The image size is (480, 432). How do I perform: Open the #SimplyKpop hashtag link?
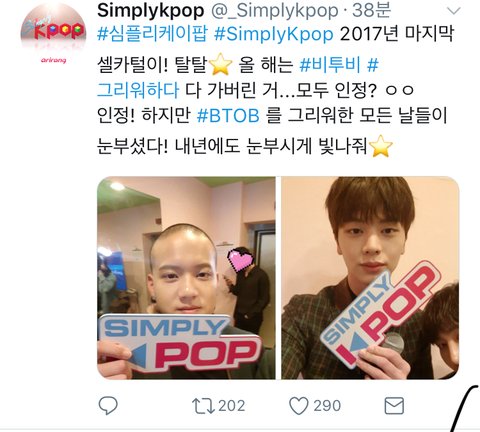click(274, 34)
